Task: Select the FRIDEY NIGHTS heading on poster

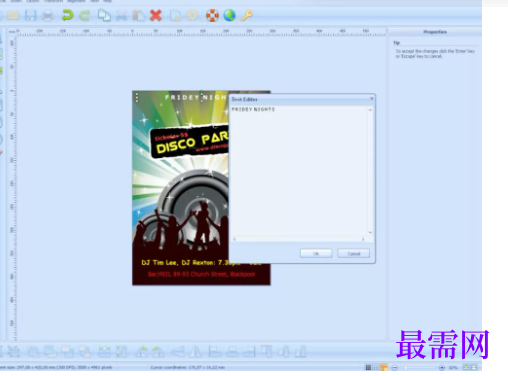Action: (196, 98)
